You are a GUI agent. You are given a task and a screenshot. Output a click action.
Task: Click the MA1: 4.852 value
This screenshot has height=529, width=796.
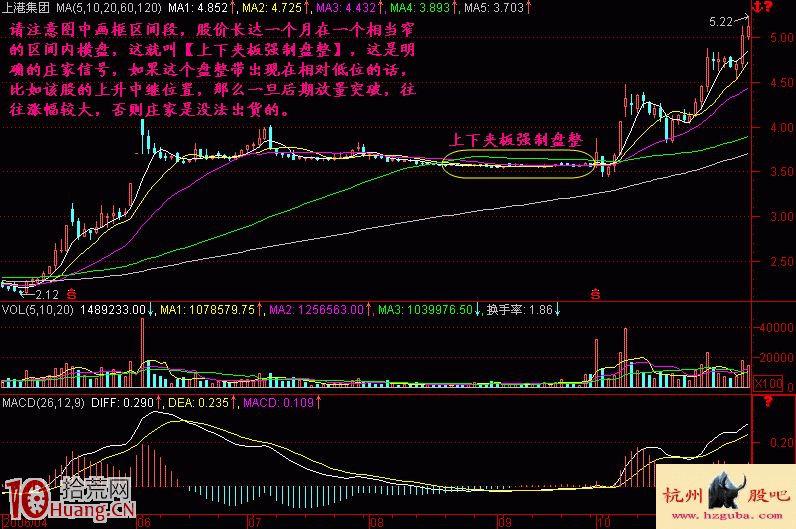click(x=198, y=8)
